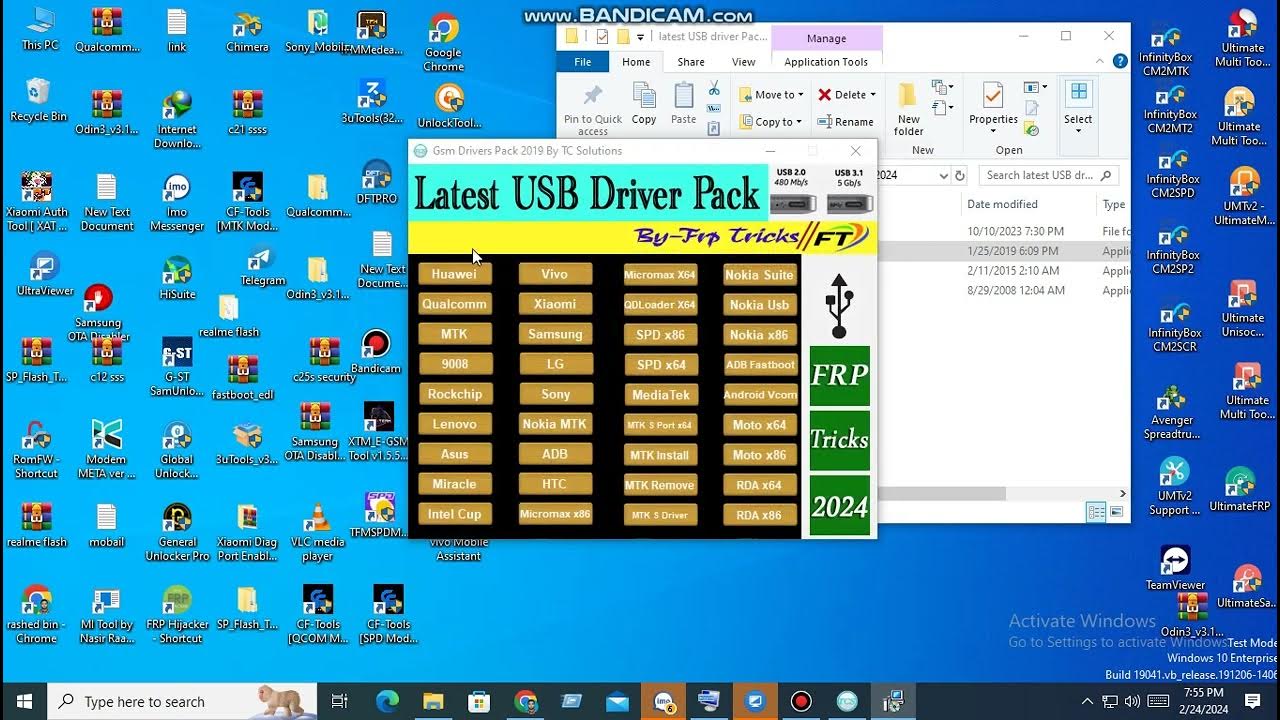
Task: Click the MTK driver button
Action: (454, 334)
